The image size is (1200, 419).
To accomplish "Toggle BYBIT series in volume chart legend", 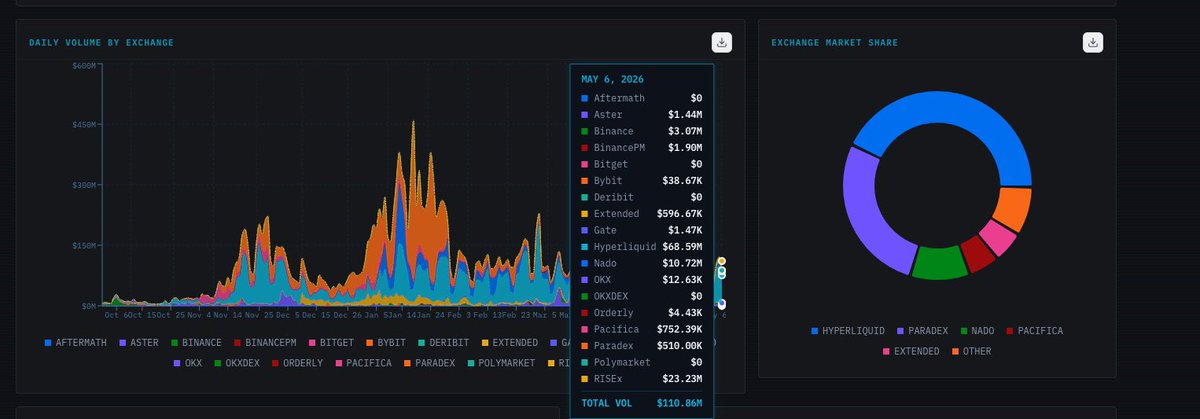I will 386,343.
